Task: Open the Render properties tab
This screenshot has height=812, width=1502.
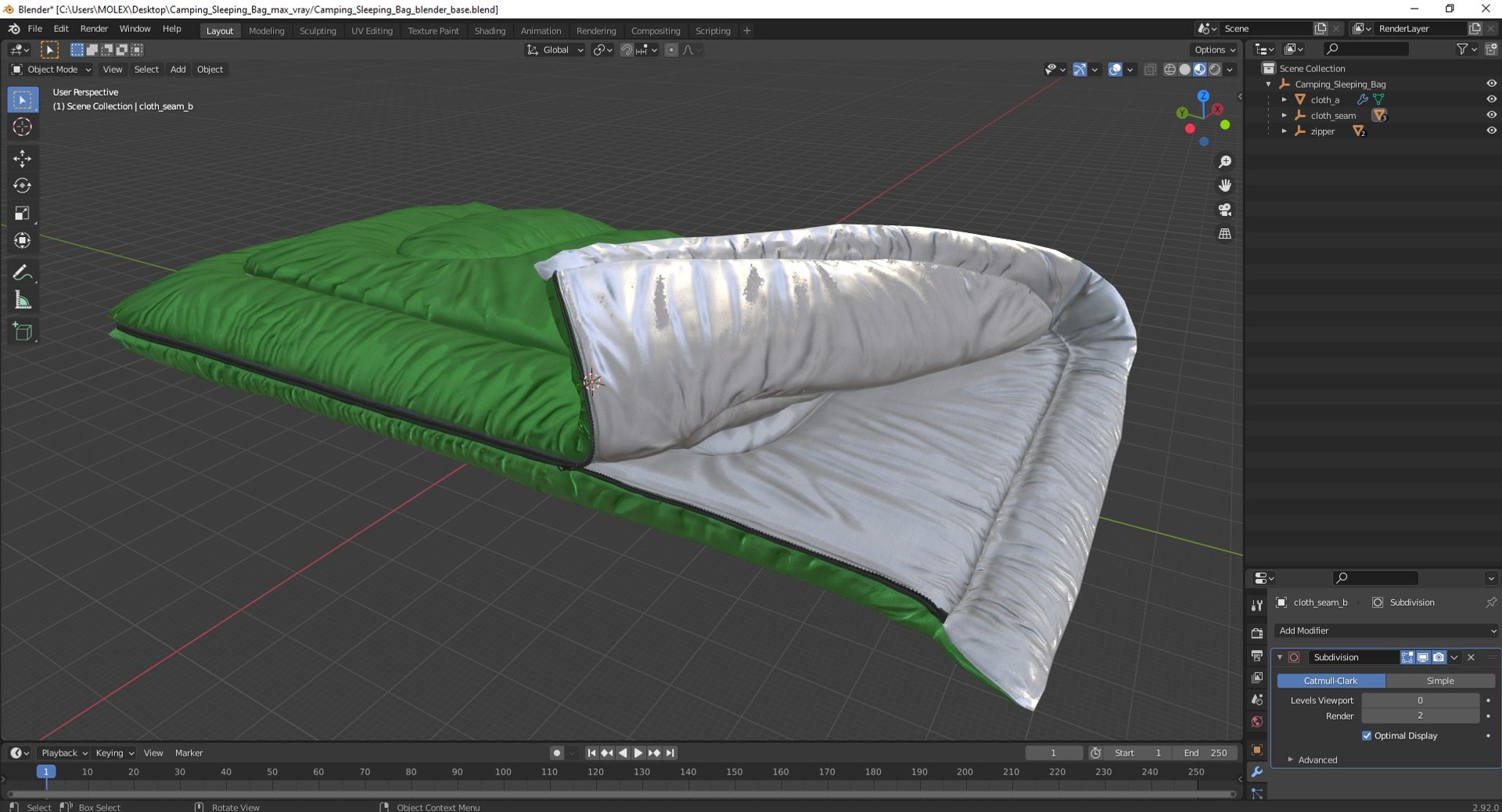Action: coord(1257,633)
